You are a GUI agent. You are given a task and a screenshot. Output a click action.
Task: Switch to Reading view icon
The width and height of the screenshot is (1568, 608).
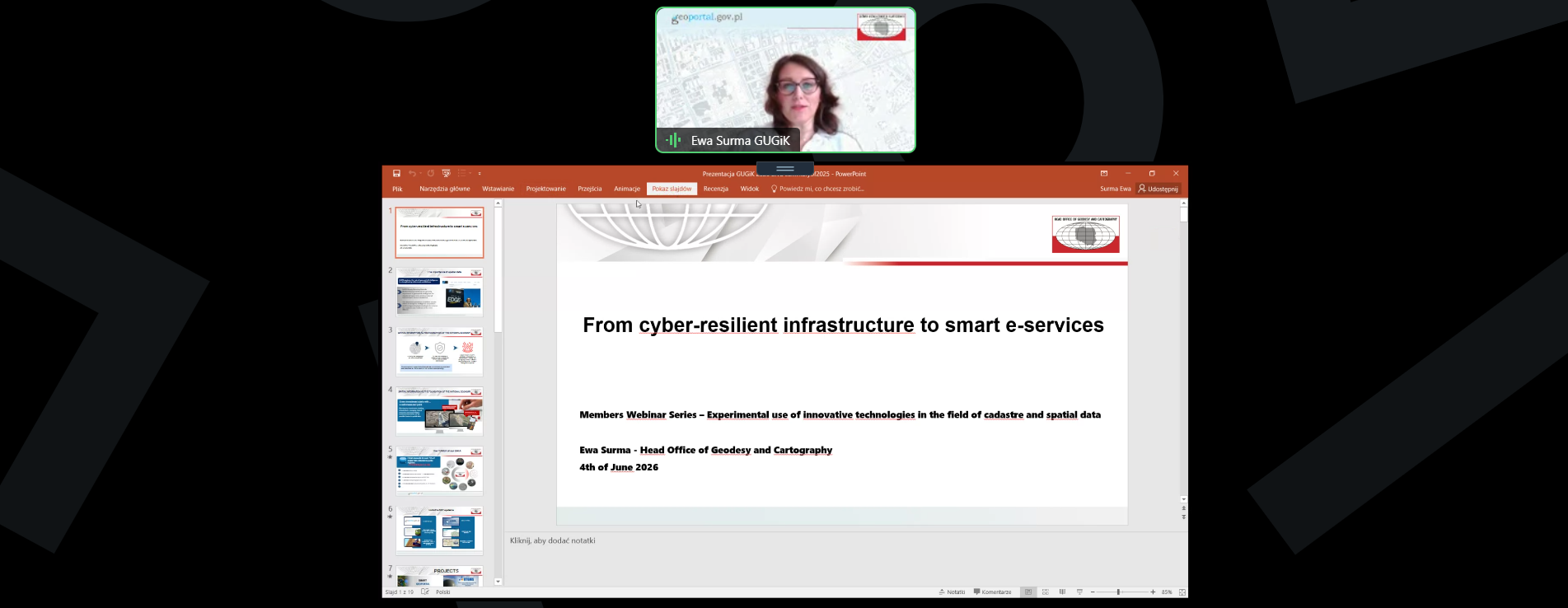pyautogui.click(x=1062, y=592)
